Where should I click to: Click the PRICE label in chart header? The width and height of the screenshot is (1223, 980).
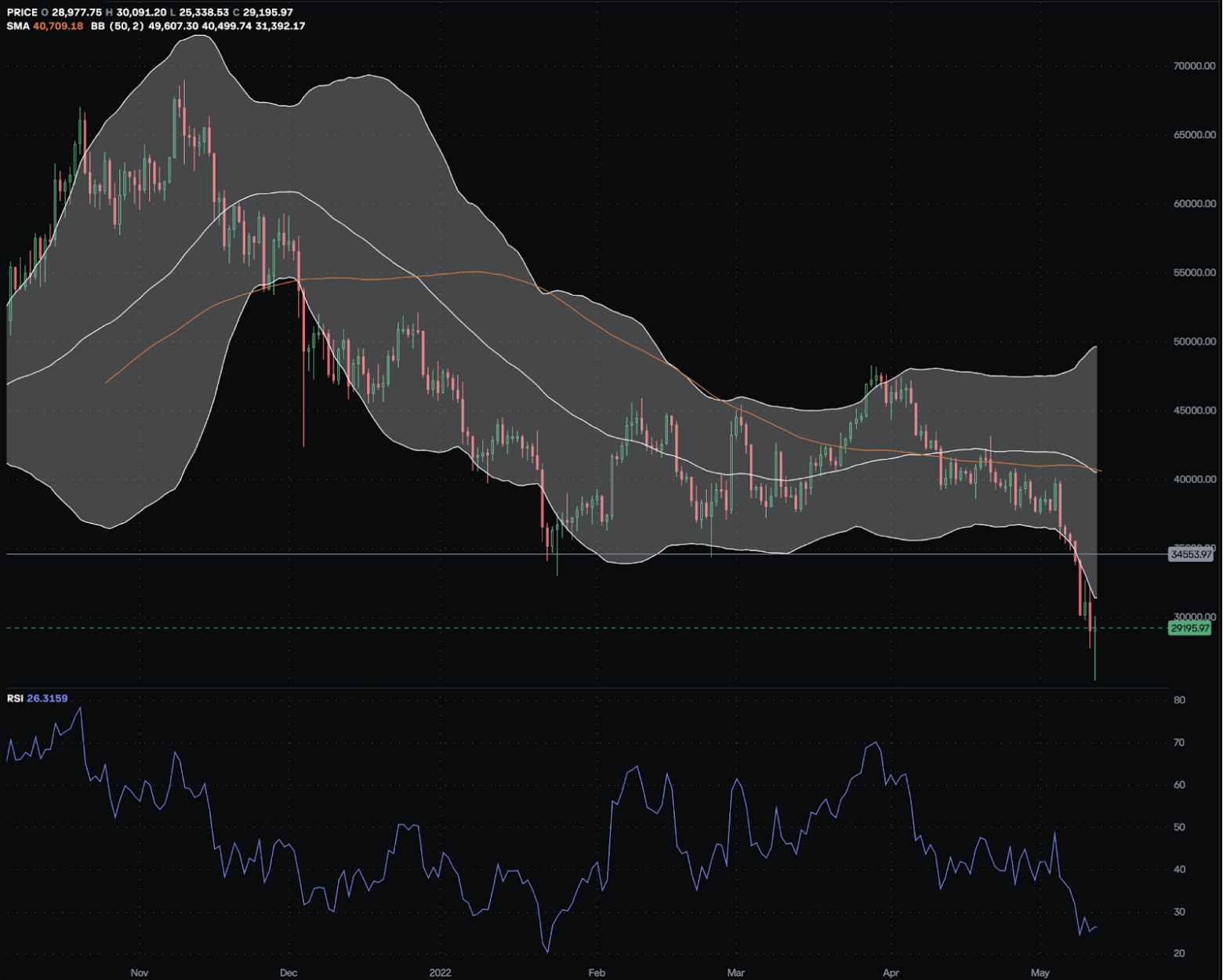point(22,13)
